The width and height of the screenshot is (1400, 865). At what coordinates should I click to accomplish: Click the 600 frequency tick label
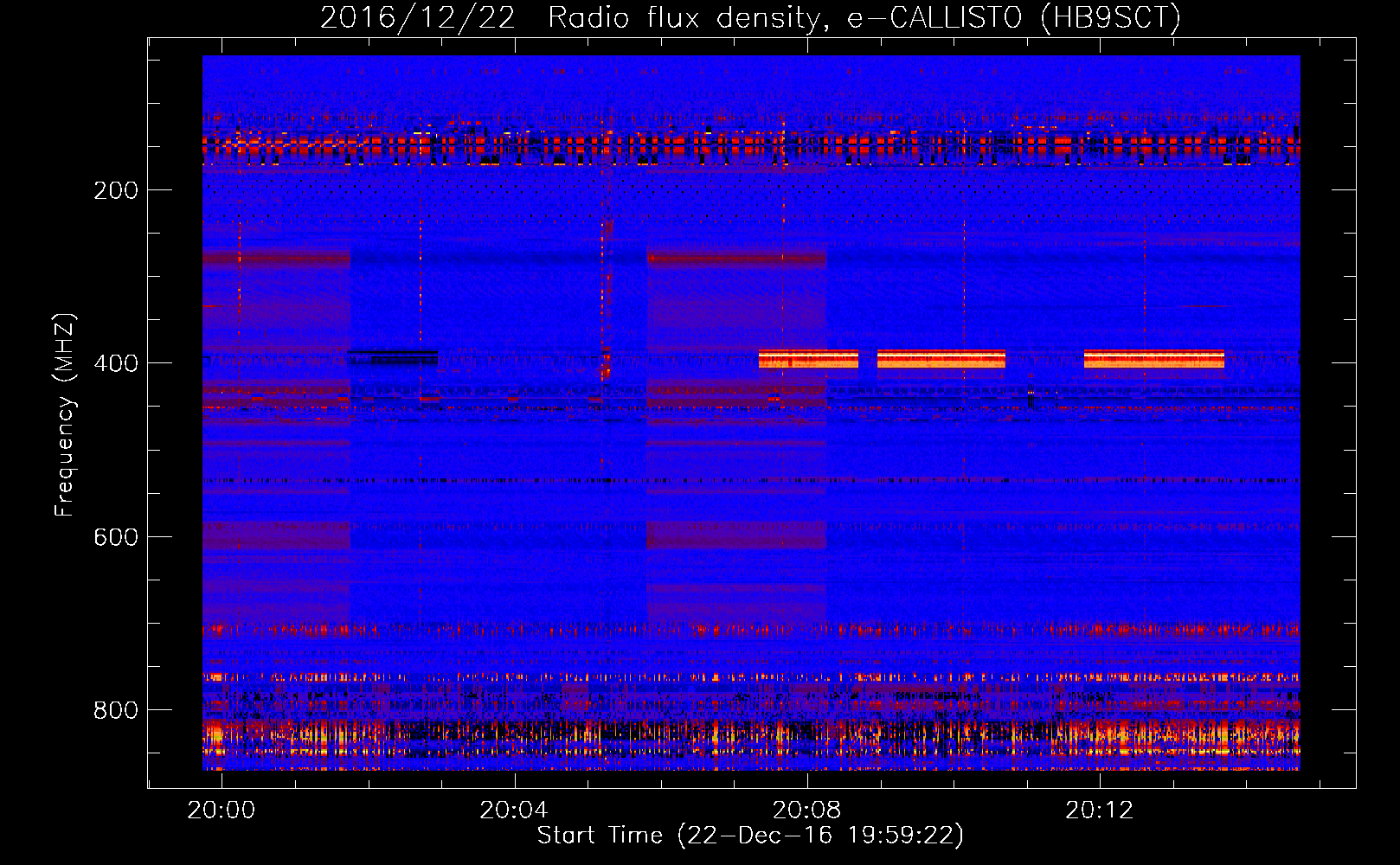point(116,537)
